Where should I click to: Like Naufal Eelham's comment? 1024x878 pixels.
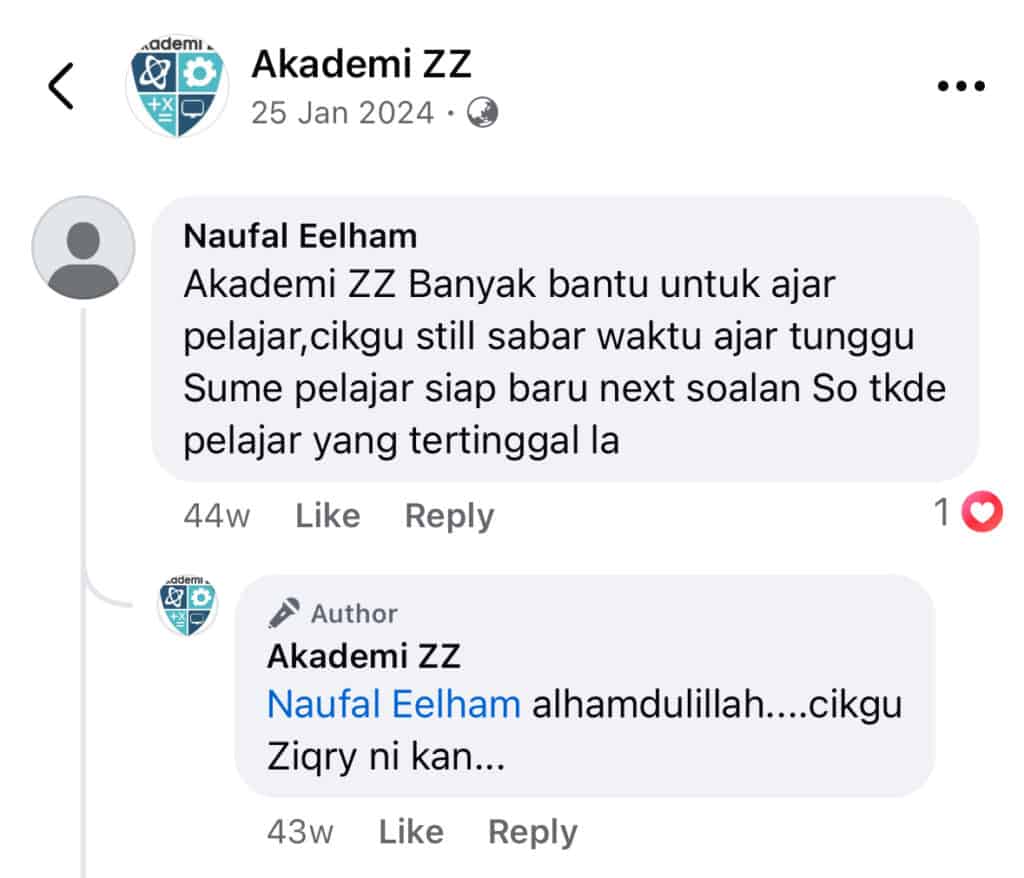point(328,515)
